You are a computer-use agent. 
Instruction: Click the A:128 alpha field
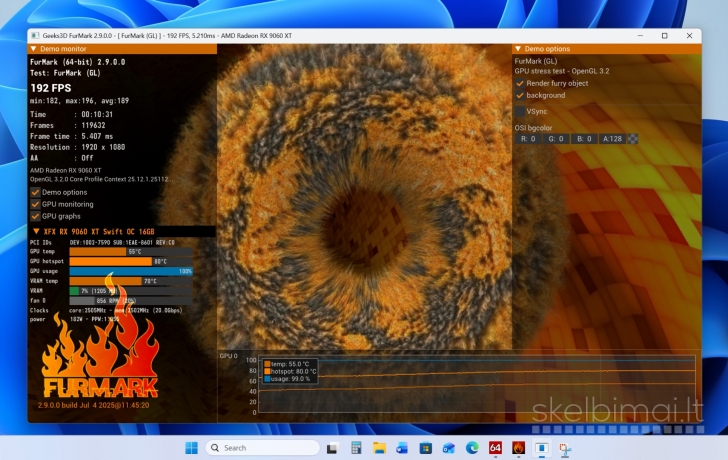tap(611, 139)
